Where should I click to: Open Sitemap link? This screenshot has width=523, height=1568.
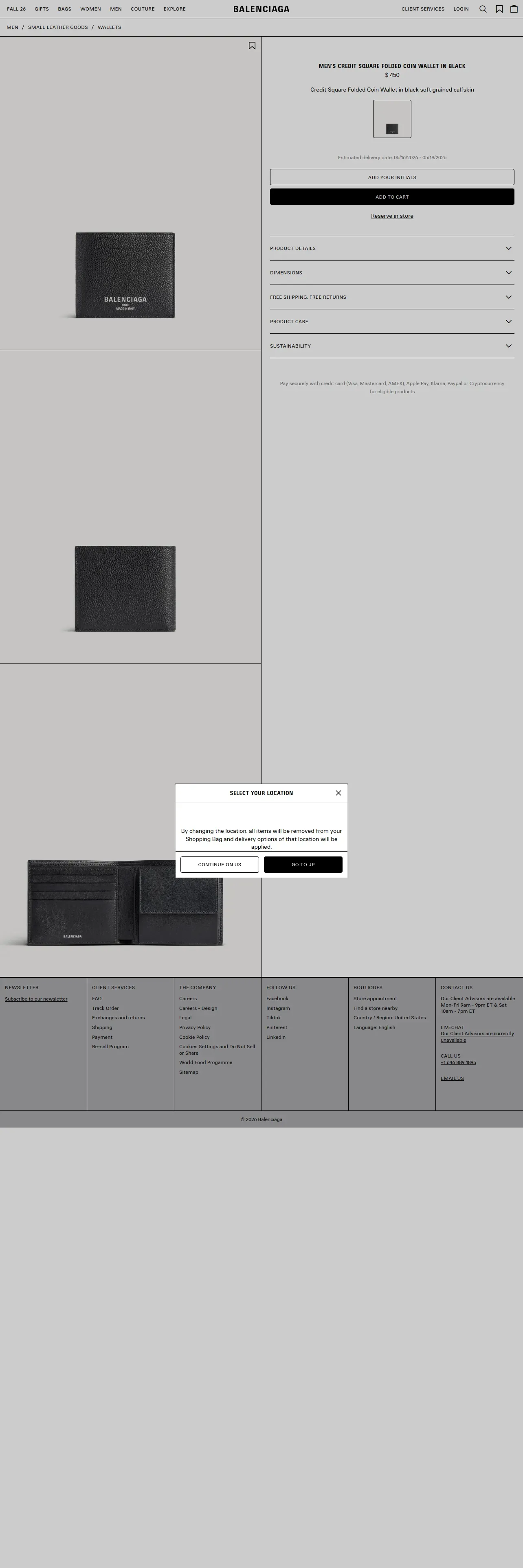coord(189,1072)
